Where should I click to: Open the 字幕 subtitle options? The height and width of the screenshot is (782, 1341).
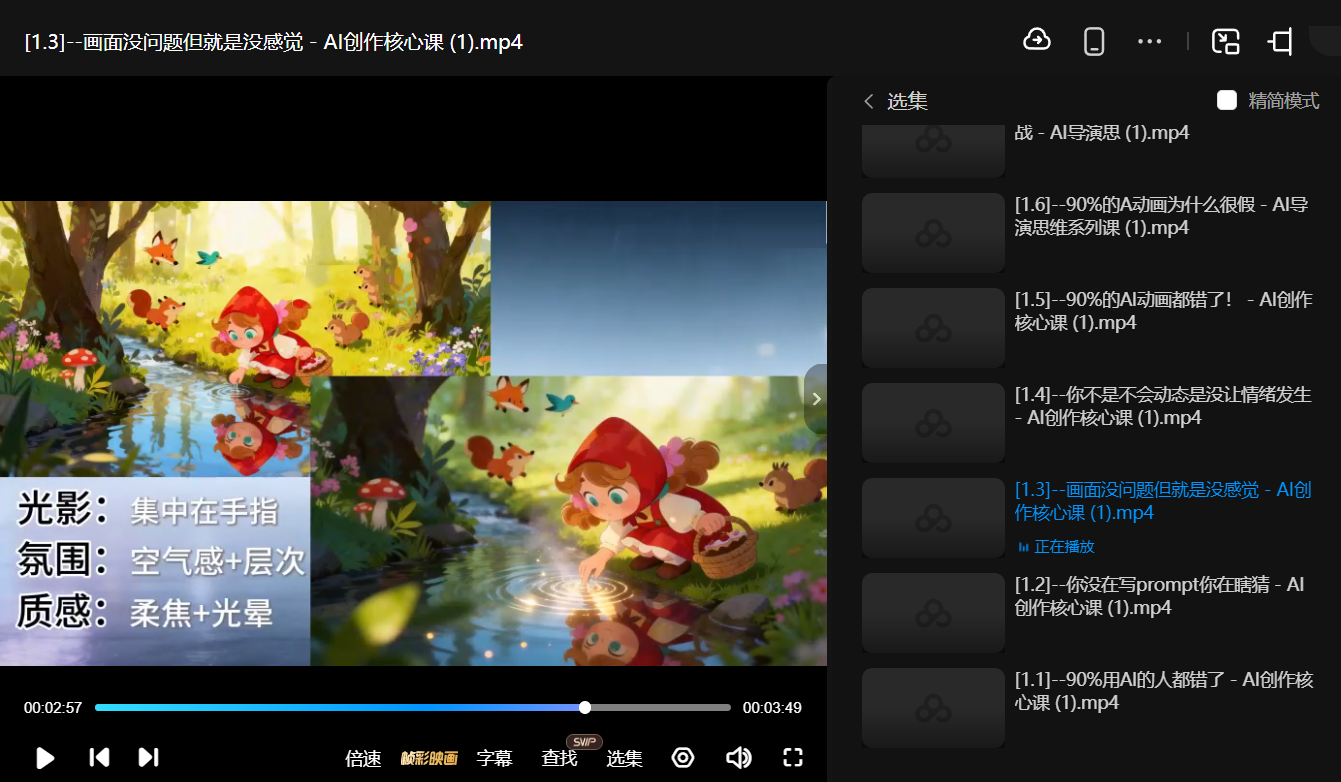pos(494,758)
